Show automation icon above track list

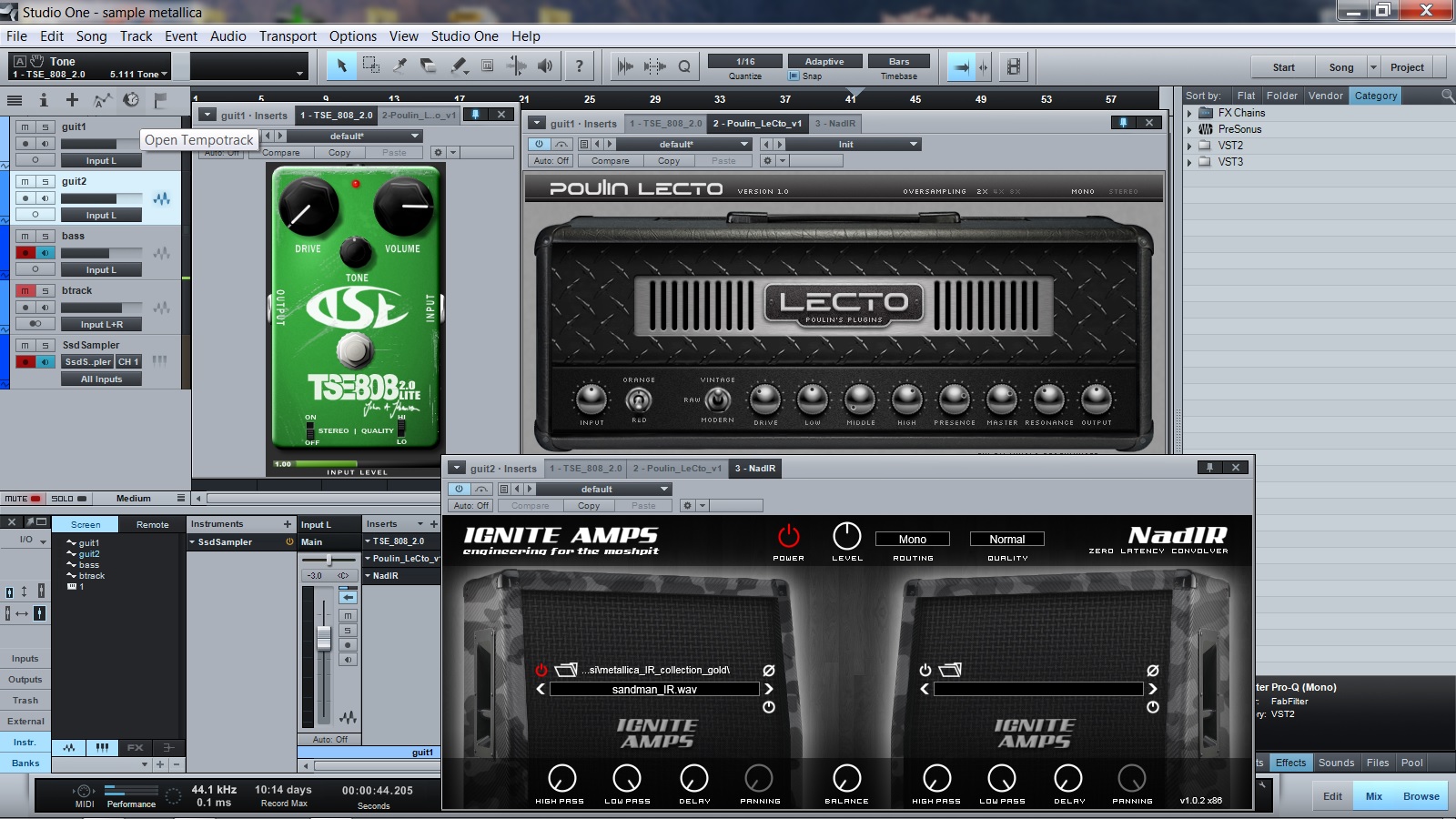pyautogui.click(x=102, y=100)
